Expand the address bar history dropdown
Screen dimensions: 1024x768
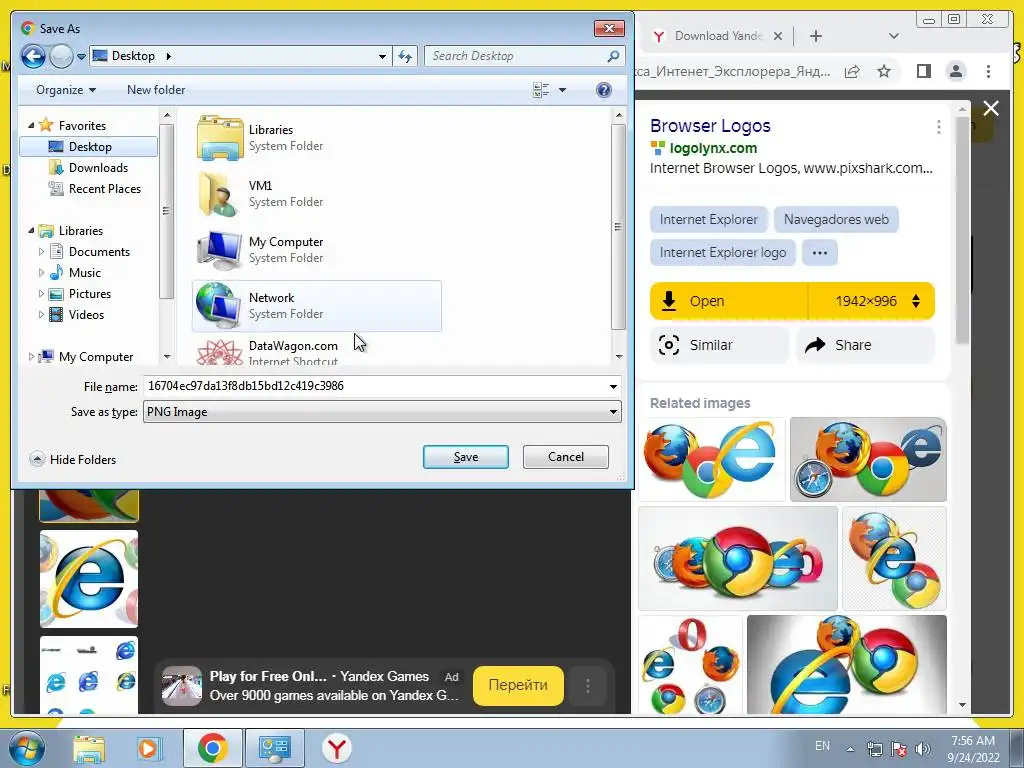pyautogui.click(x=382, y=57)
